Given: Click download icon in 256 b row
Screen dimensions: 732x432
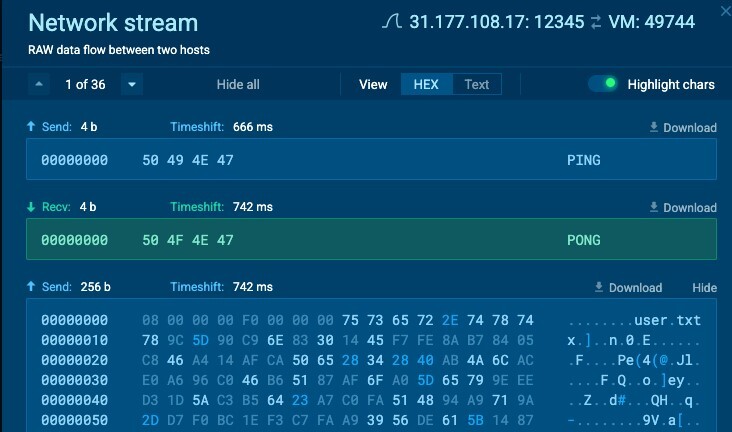Looking at the screenshot, I should click(599, 287).
